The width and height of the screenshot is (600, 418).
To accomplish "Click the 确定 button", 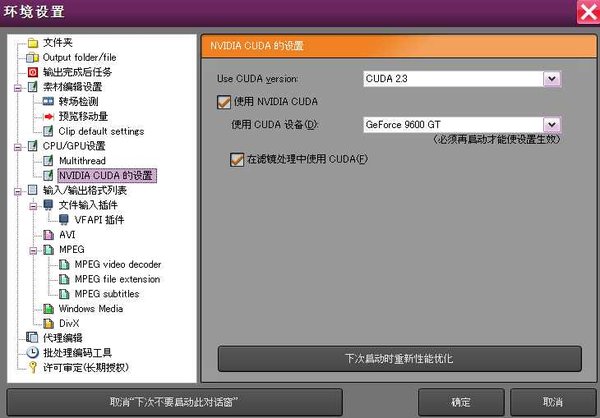I will point(460,401).
